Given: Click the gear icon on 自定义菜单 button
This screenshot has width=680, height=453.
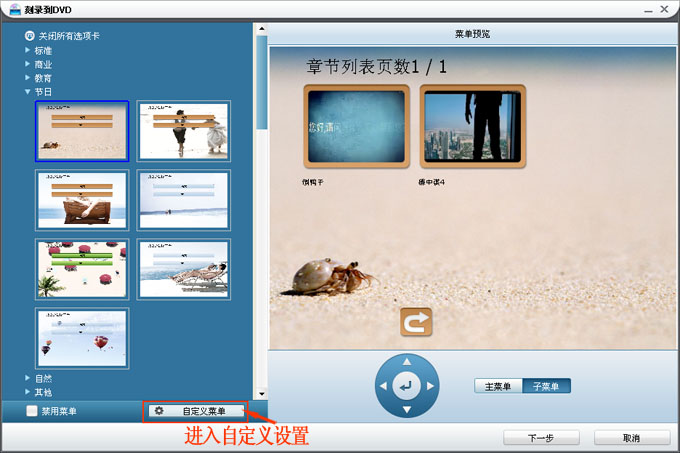Looking at the screenshot, I should (159, 411).
